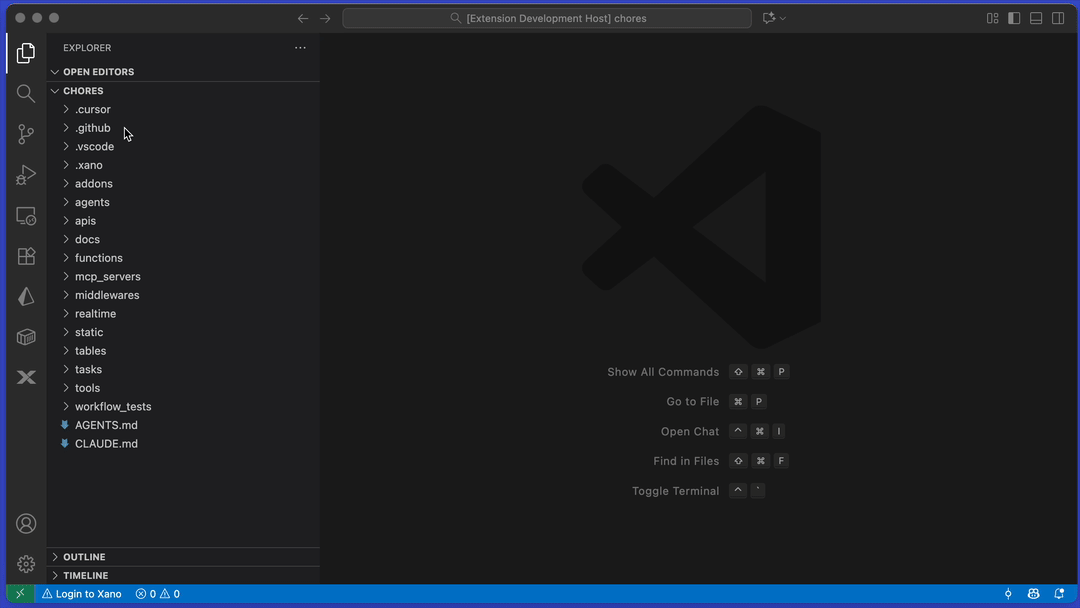Go forward with the right arrow
The height and width of the screenshot is (608, 1080).
(x=325, y=19)
